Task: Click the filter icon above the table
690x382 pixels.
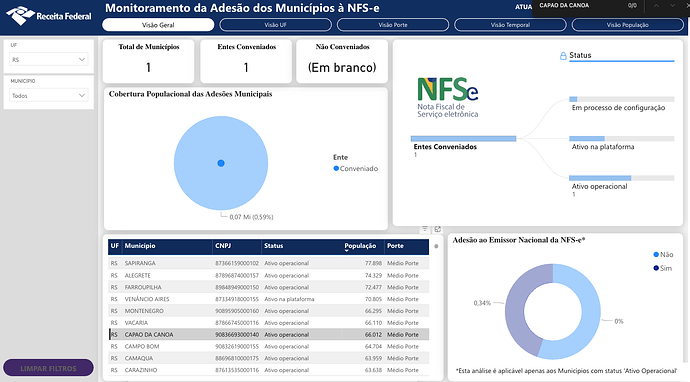Action: click(x=425, y=229)
